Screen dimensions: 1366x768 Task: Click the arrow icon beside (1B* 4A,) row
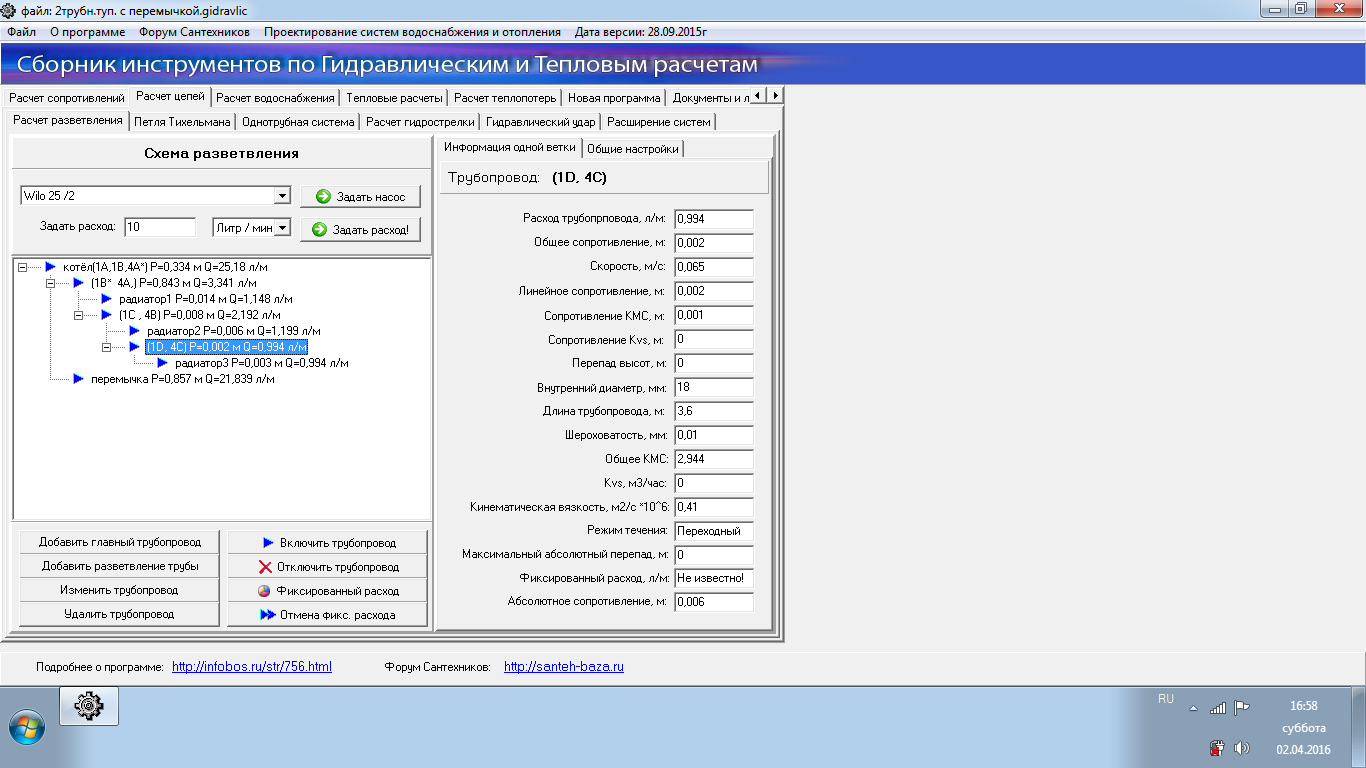pyautogui.click(x=78, y=283)
